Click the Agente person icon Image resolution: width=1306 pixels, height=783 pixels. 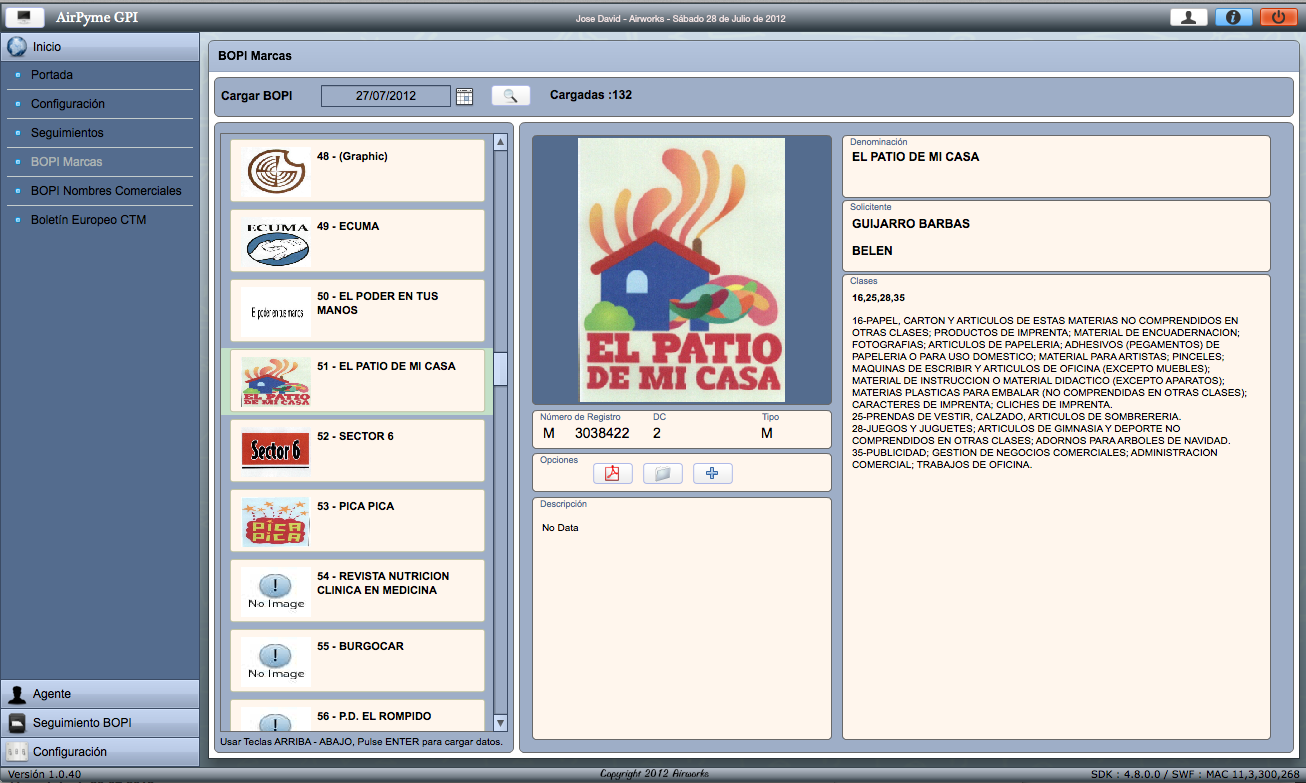17,693
